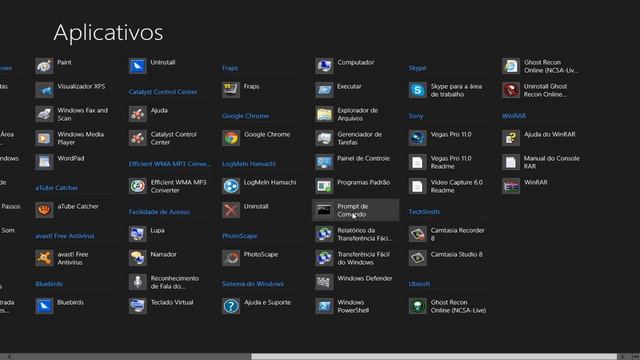The width and height of the screenshot is (640, 360).
Task: Launch the Executar run icon
Action: (x=324, y=90)
